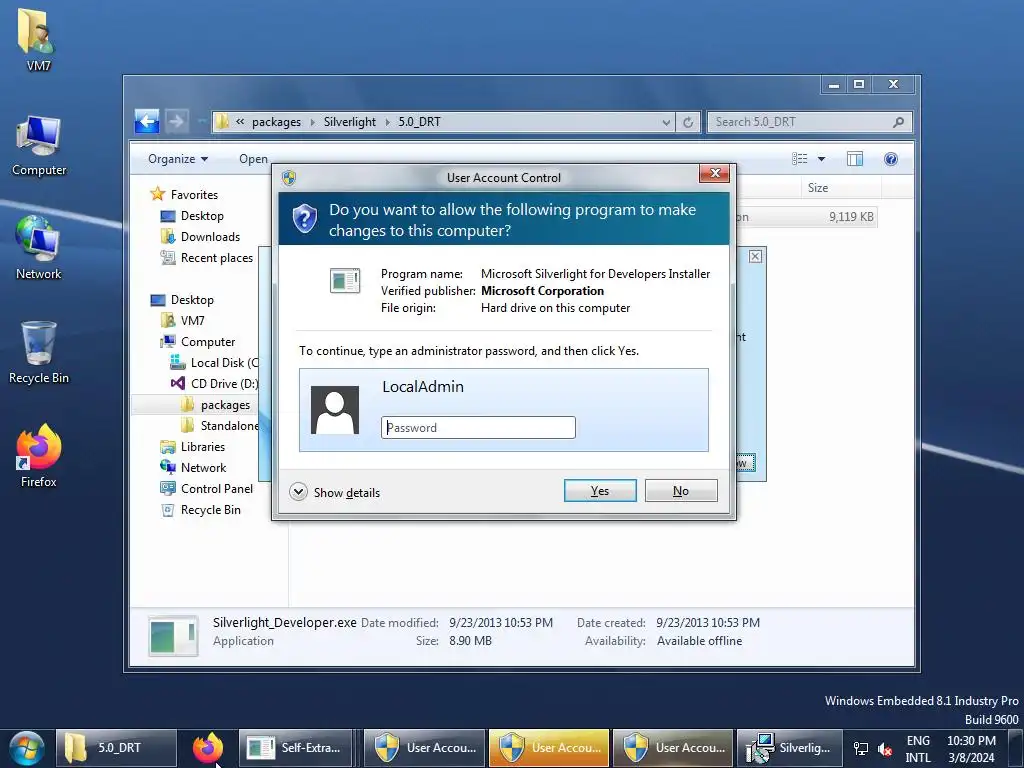Click the 9,119 KB file size cell

coord(851,217)
